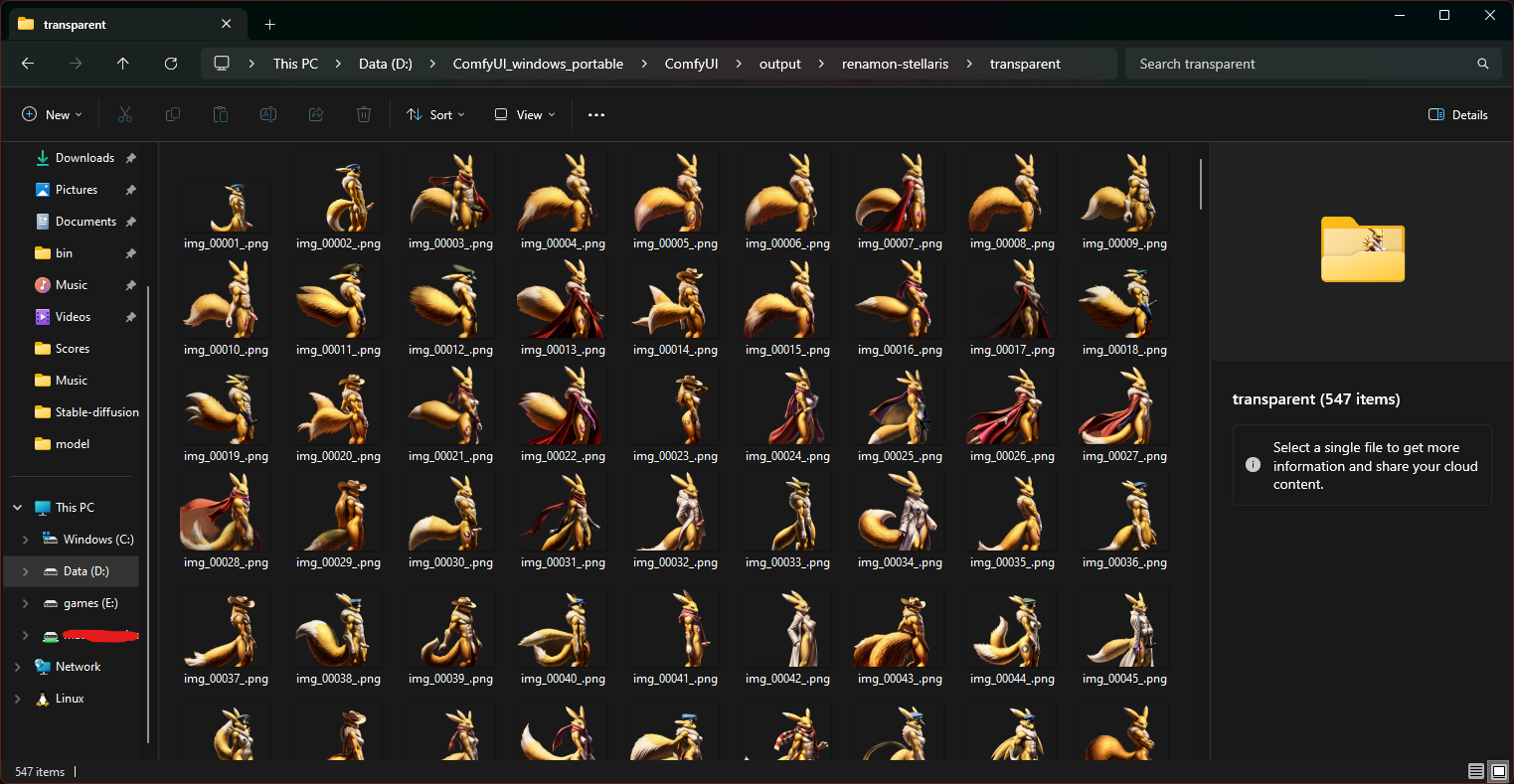Click the Copy icon in toolbar
1514x784 pixels.
coord(173,115)
